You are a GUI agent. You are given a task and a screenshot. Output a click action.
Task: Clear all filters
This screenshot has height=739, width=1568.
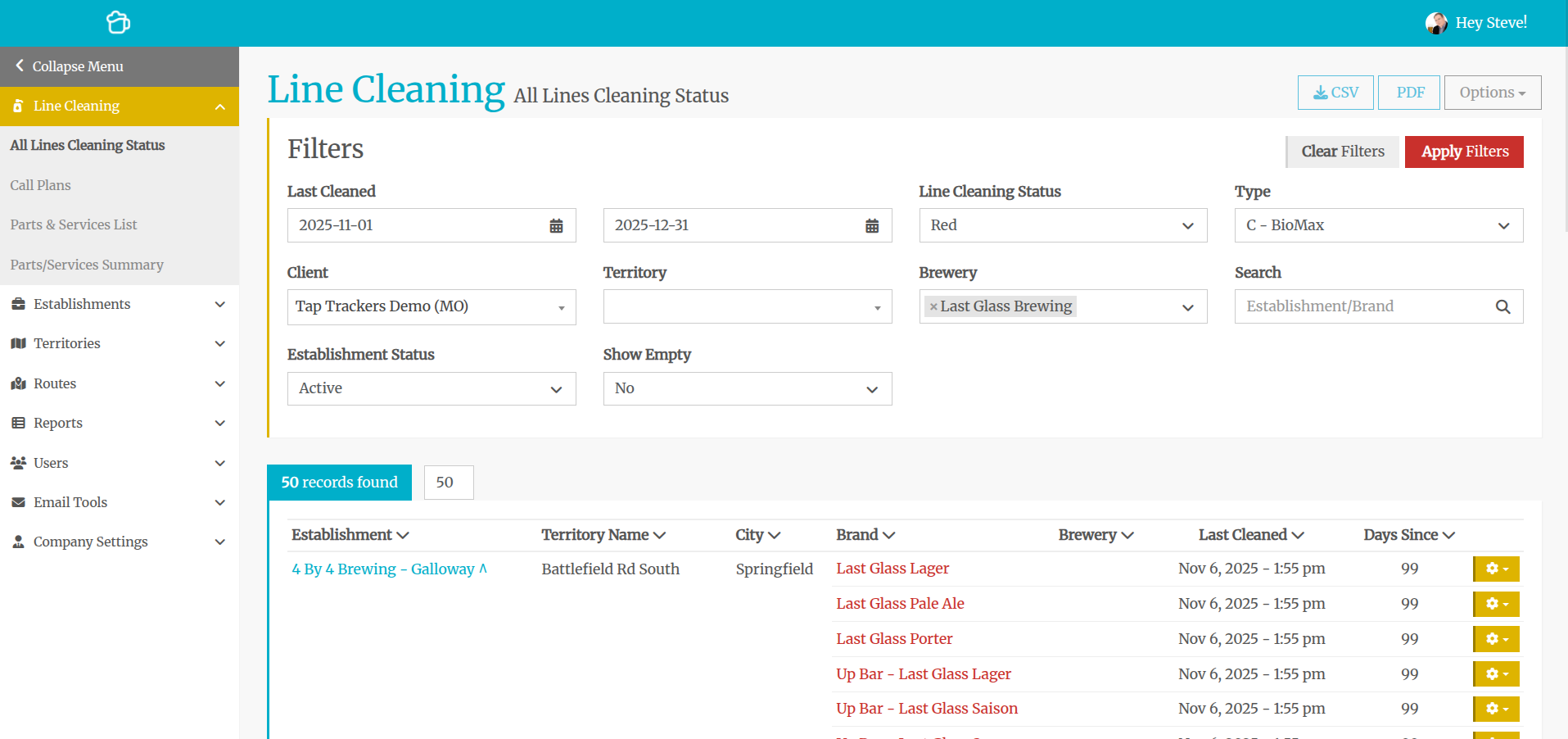pos(1342,152)
